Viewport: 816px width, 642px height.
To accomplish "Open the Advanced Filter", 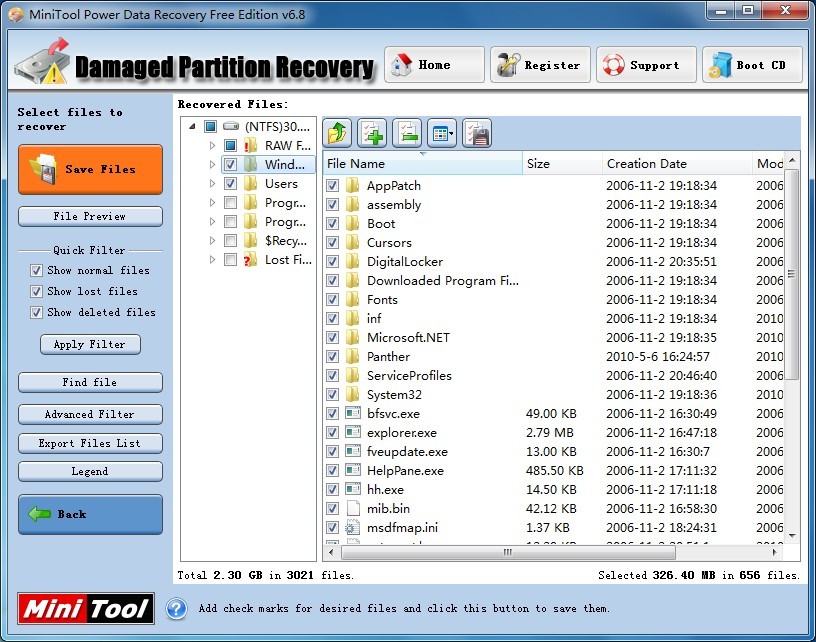I will coord(90,415).
